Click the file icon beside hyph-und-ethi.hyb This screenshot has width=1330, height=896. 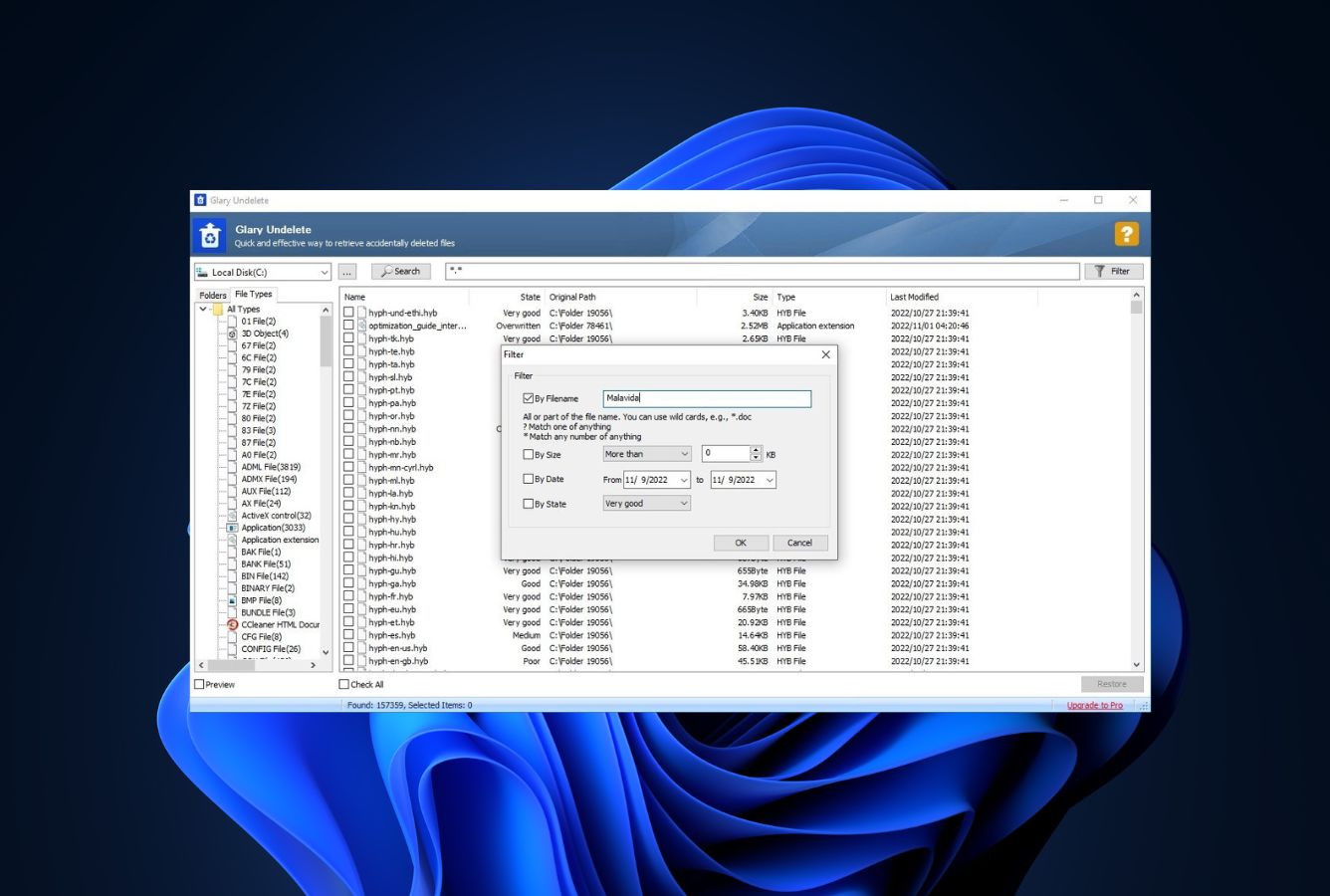point(362,313)
